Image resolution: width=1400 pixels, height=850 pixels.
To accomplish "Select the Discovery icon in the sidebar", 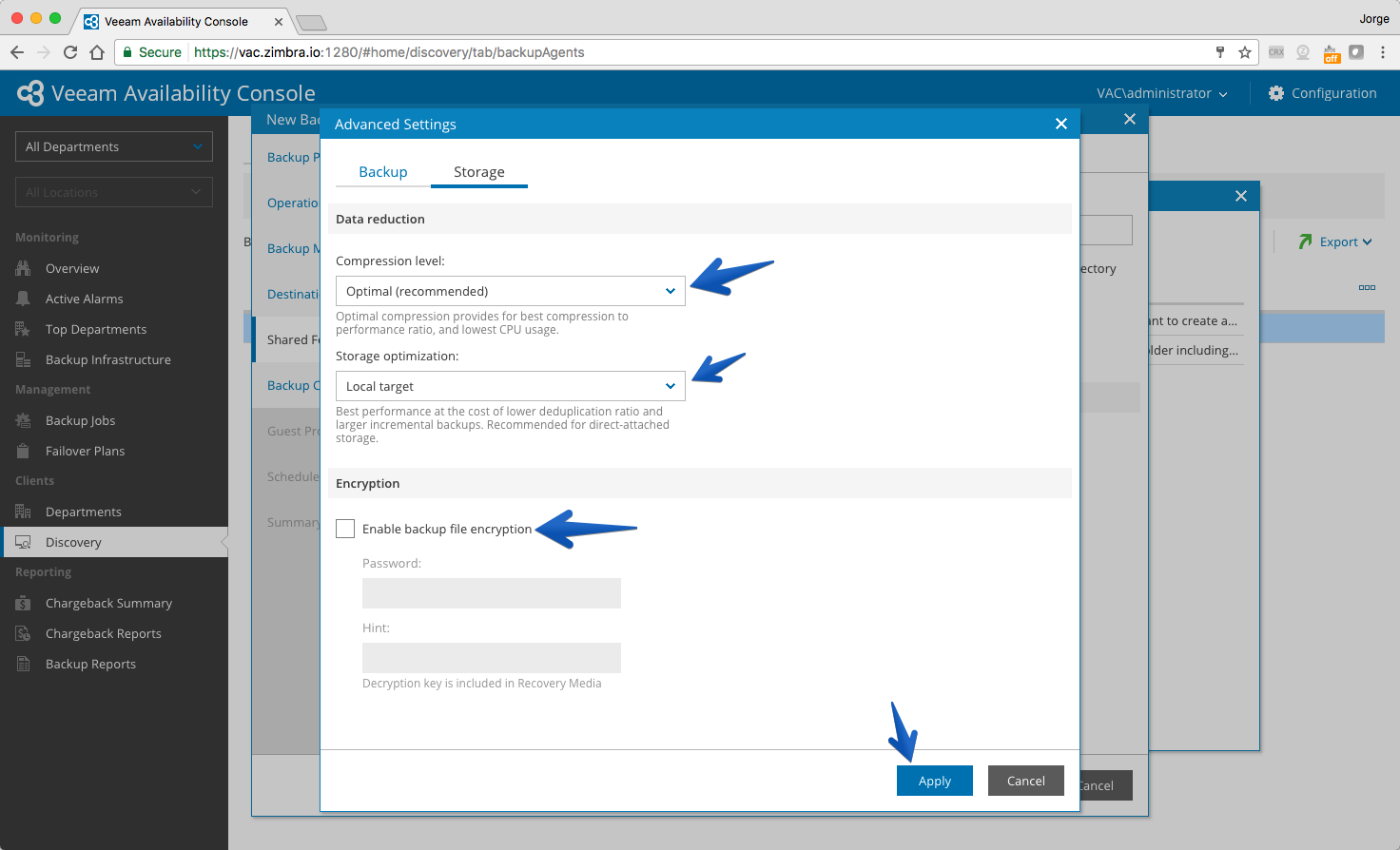I will point(23,542).
